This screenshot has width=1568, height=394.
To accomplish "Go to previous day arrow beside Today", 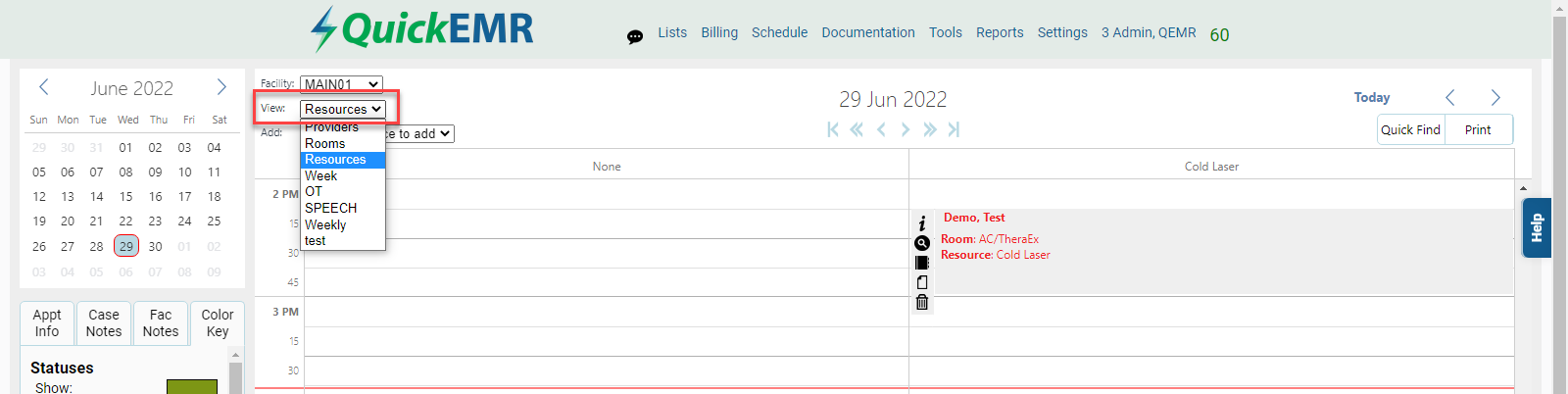I will 1450,97.
